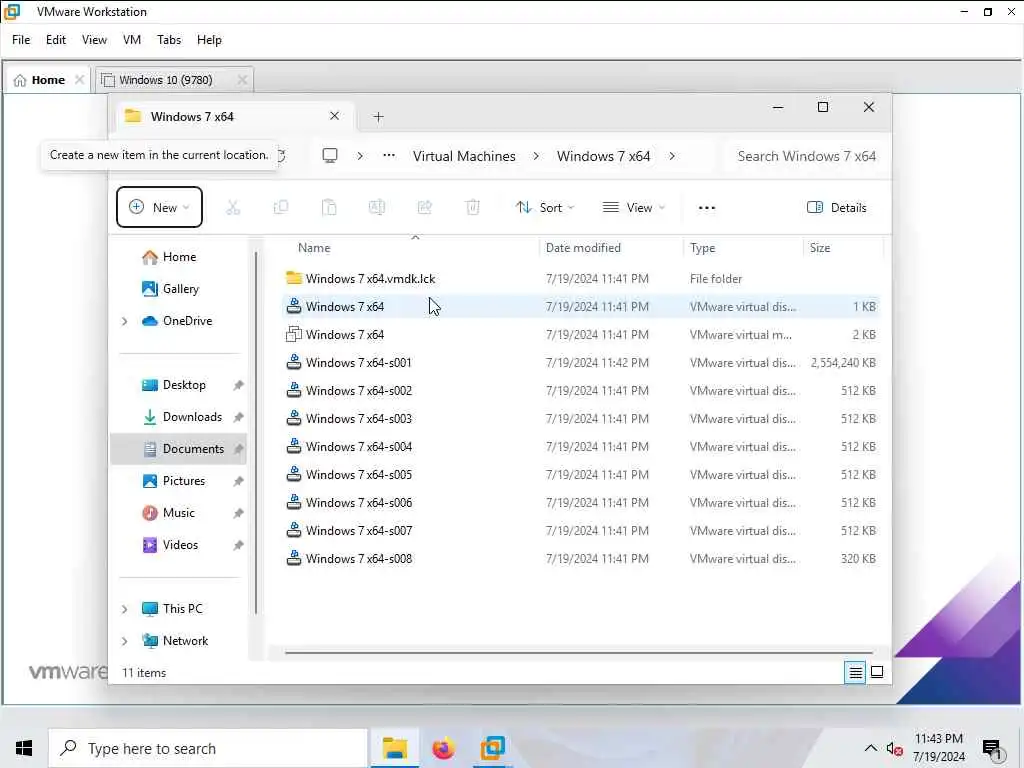1024x768 pixels.
Task: Open Gallery in navigation pane
Action: (x=170, y=289)
